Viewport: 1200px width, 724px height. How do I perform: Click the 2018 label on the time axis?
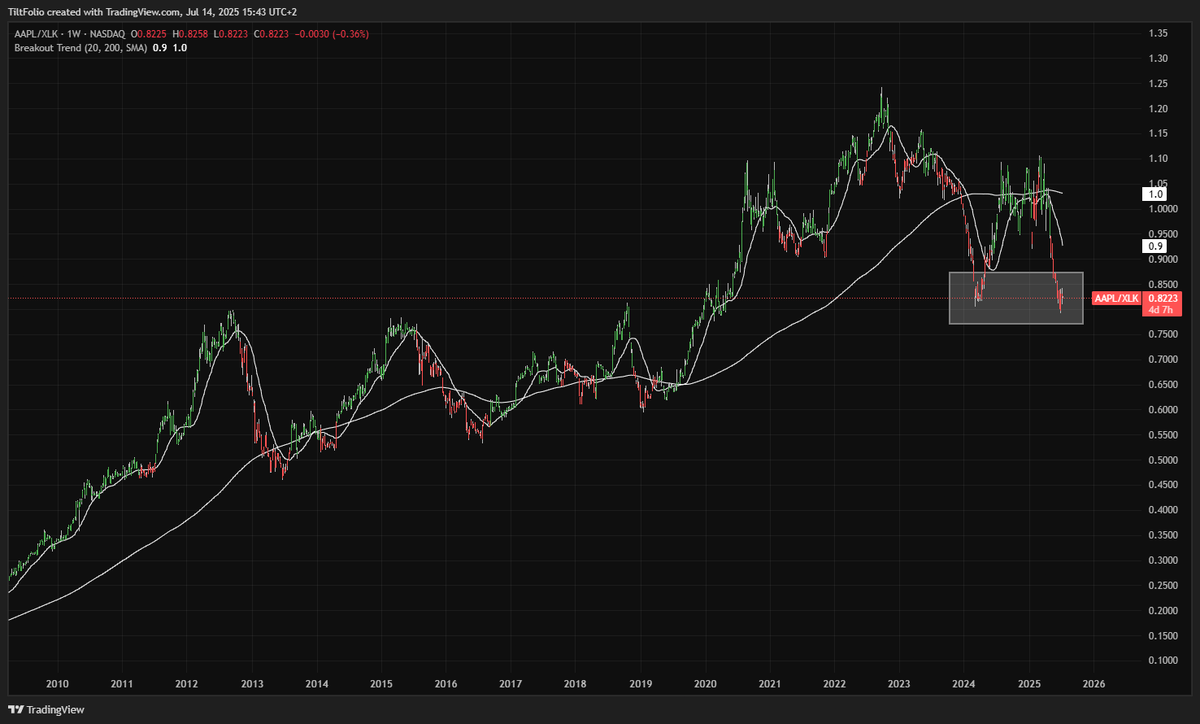pyautogui.click(x=575, y=685)
